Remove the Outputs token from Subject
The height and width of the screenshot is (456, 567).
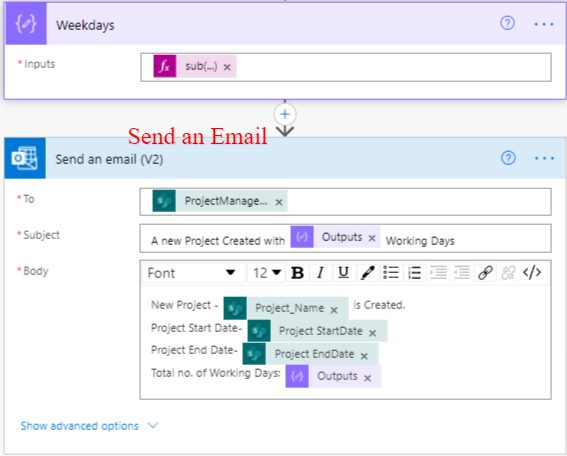coord(372,238)
